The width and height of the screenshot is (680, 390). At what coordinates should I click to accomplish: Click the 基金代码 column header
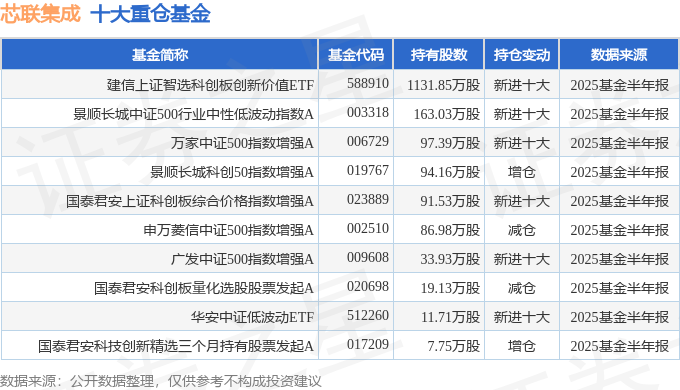tap(356, 55)
